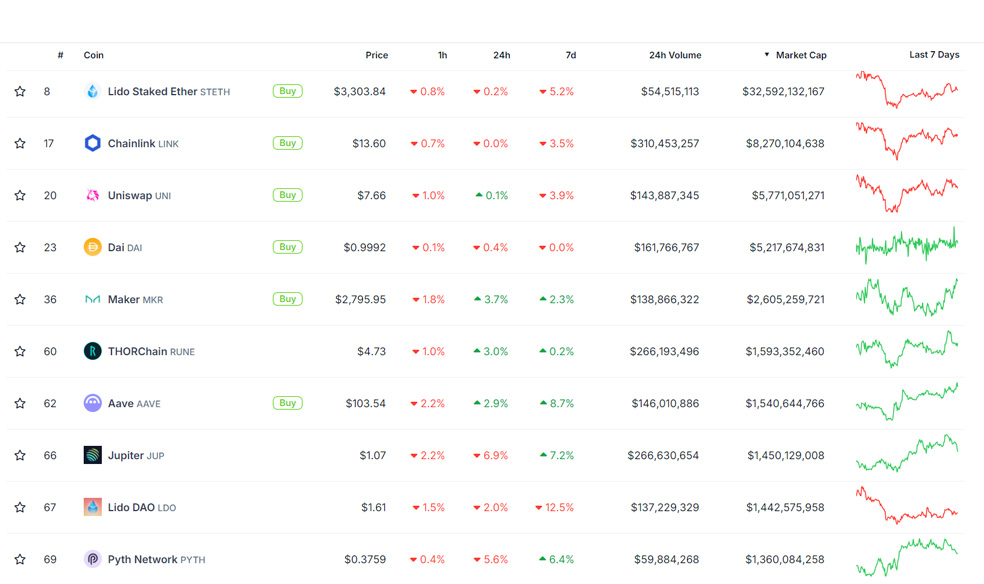Select Lido Staked Ether price $3,303.84
This screenshot has width=984, height=584.
pos(360,92)
